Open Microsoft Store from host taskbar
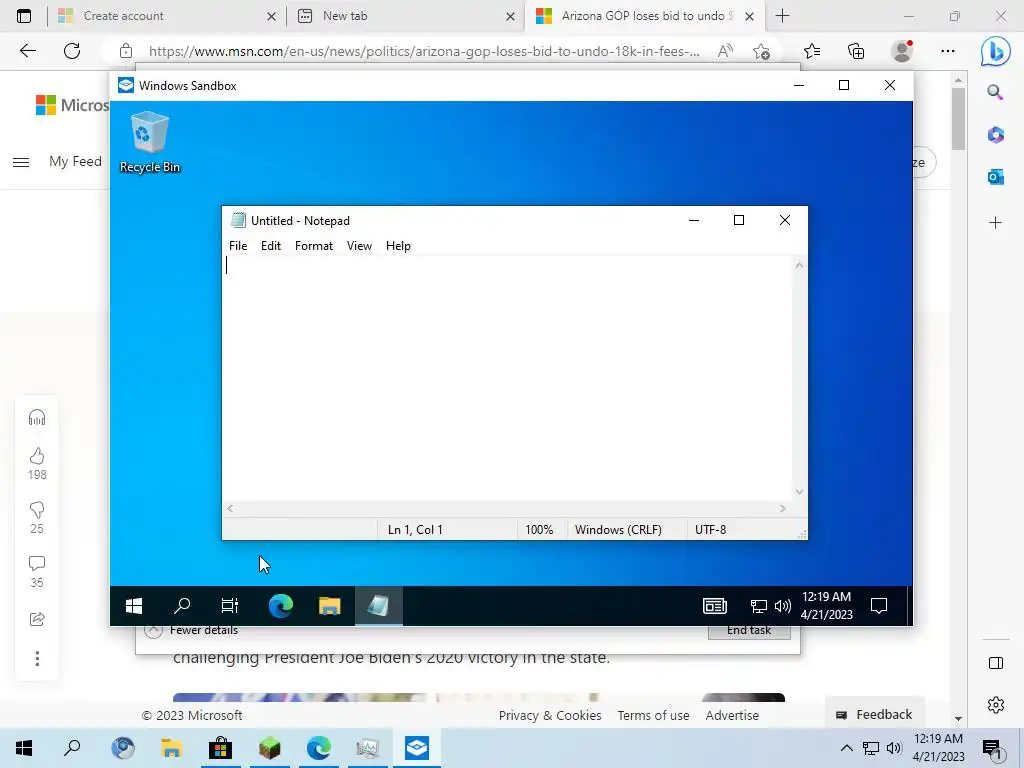Image resolution: width=1024 pixels, height=768 pixels. 220,748
